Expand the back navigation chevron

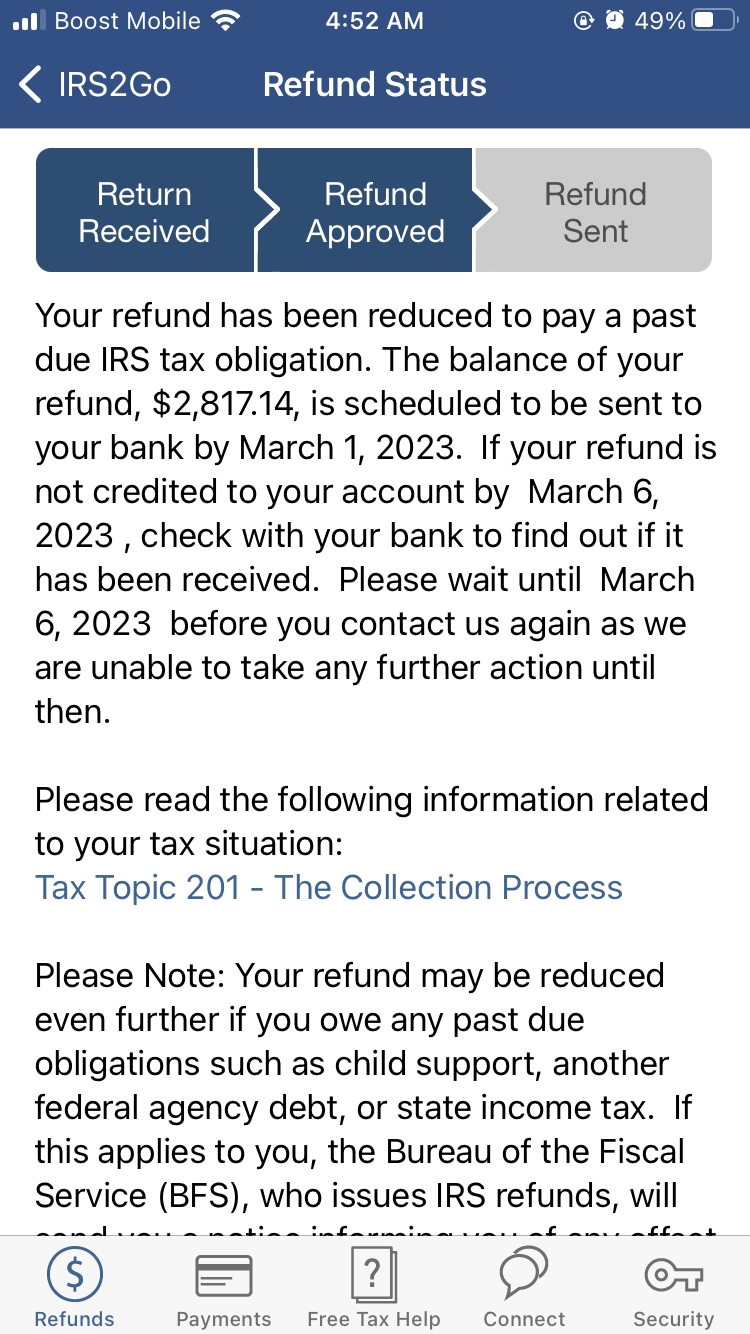click(27, 85)
